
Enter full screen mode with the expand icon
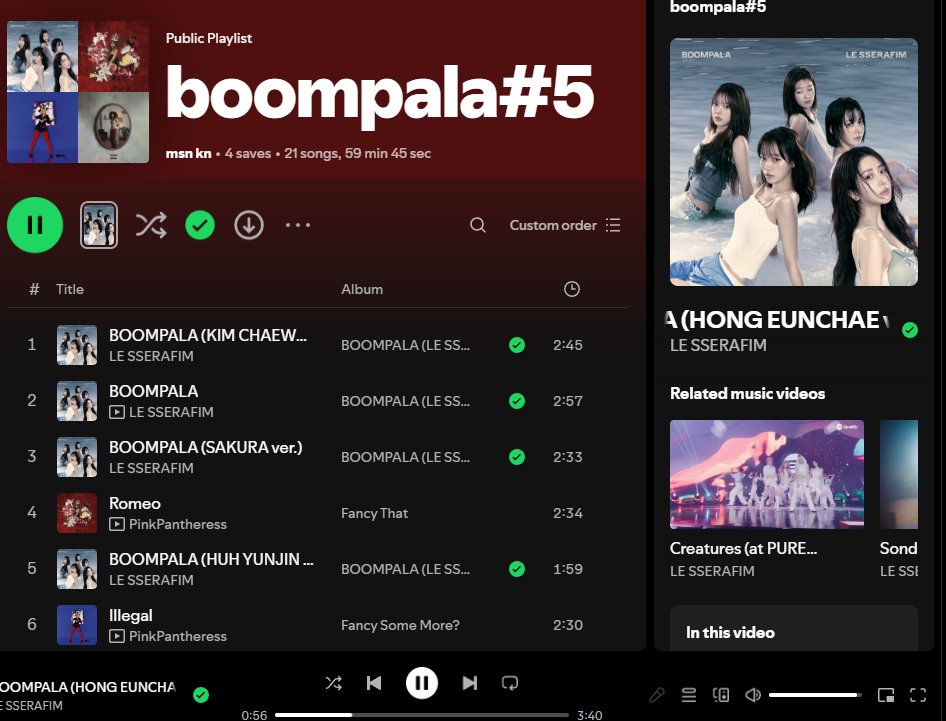tap(918, 695)
